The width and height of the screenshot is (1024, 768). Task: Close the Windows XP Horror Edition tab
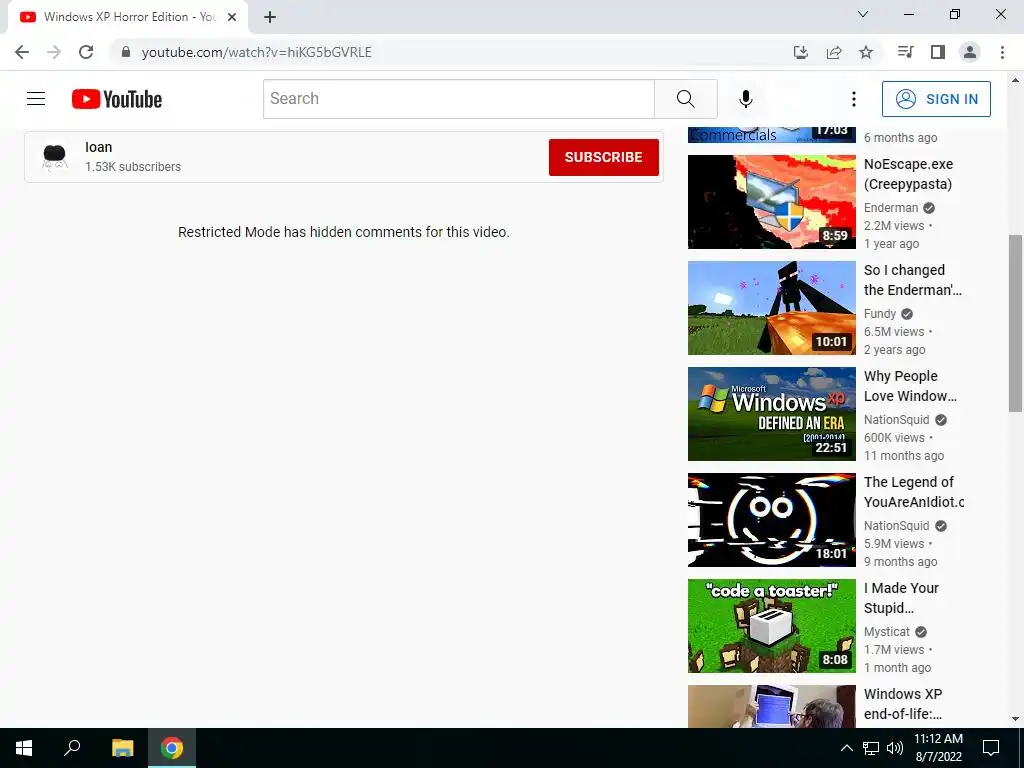(232, 17)
